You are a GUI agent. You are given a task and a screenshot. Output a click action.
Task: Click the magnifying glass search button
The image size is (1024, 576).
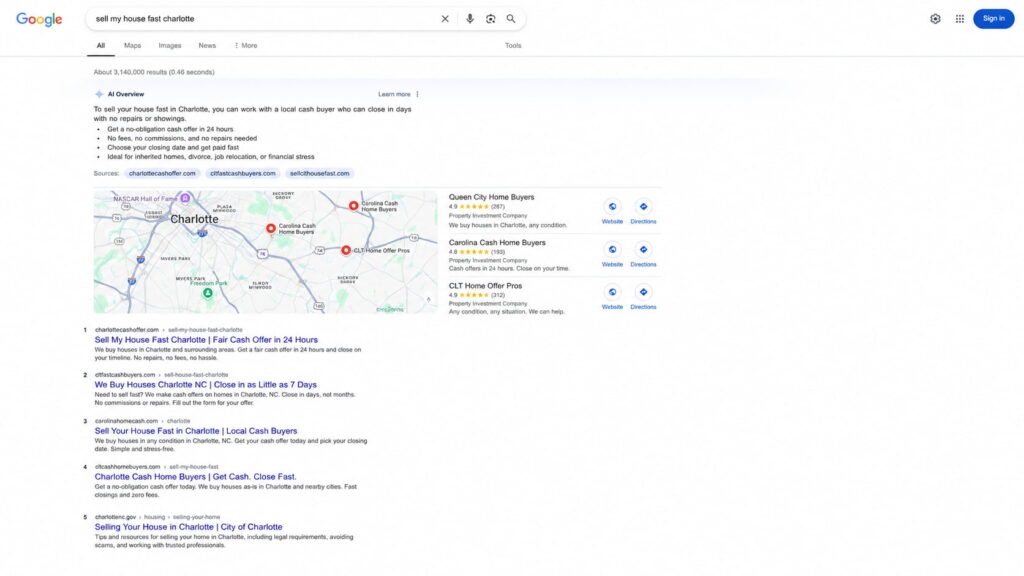pyautogui.click(x=511, y=19)
